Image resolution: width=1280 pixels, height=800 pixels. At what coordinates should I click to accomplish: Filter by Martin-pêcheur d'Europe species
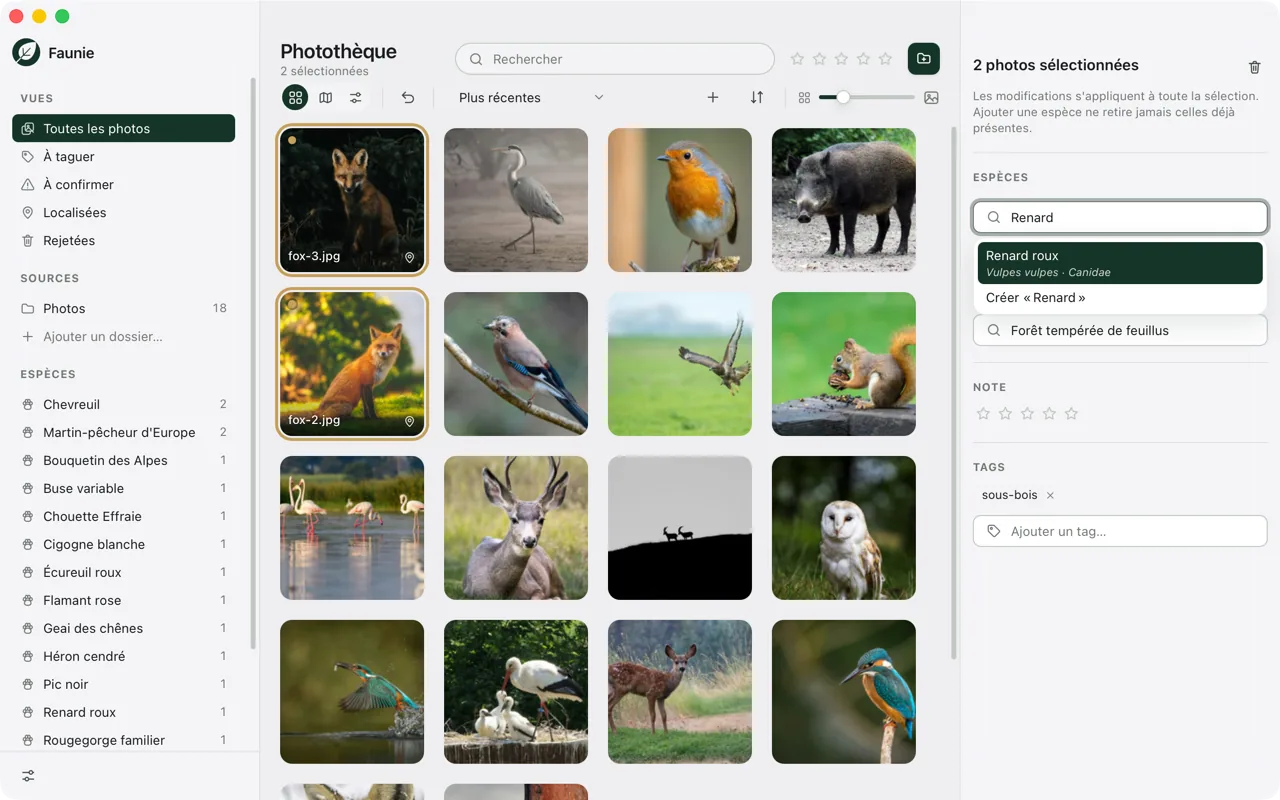coord(124,433)
